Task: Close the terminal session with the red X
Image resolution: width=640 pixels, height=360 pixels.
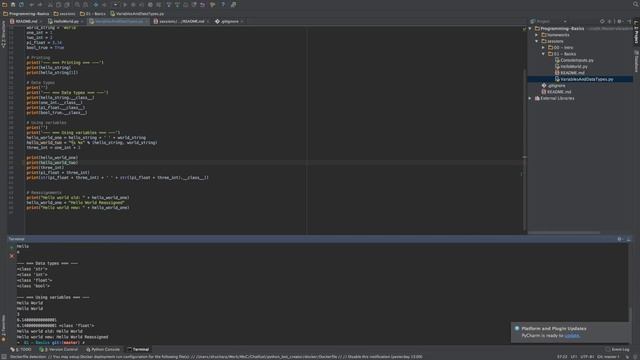Action: (12, 256)
